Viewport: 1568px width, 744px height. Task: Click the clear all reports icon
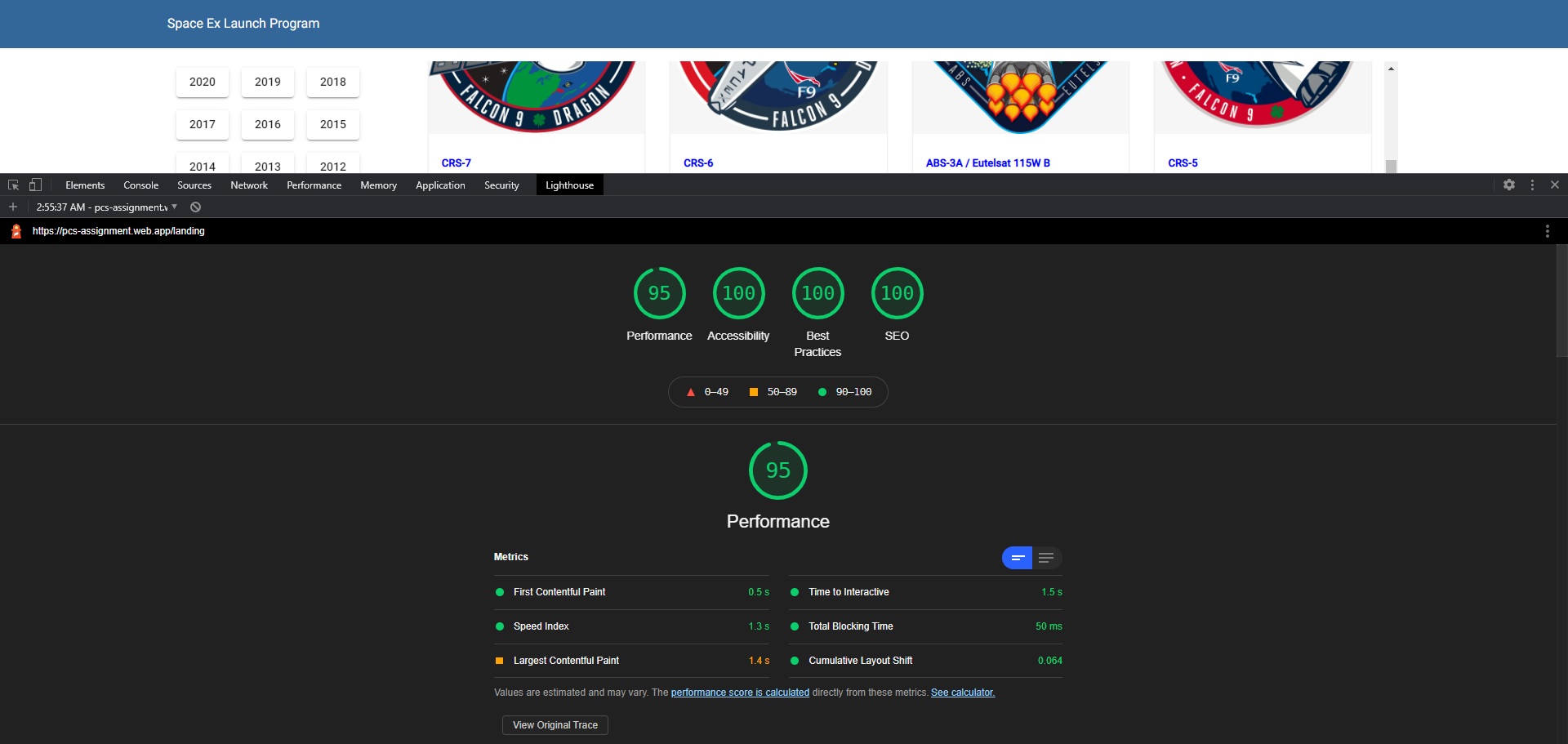point(196,207)
